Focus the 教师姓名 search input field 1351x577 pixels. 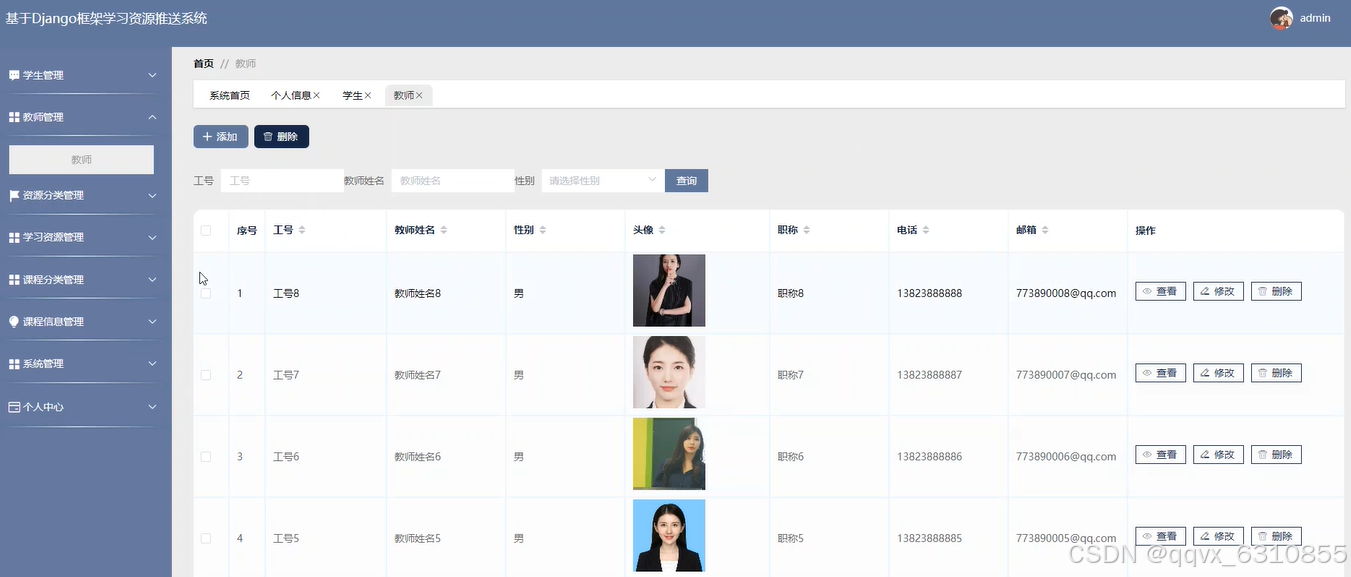pos(452,180)
